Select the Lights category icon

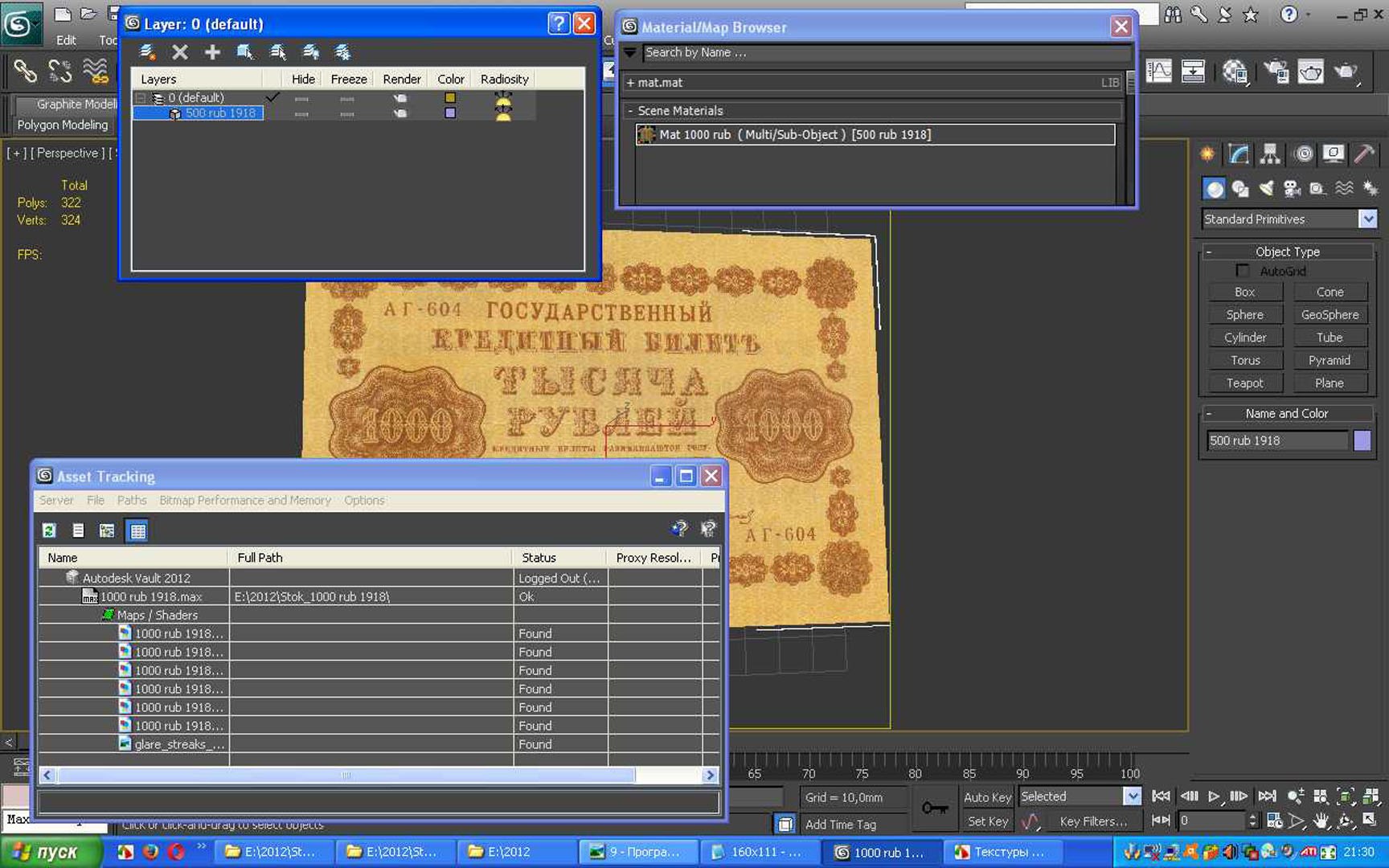pos(1267,189)
